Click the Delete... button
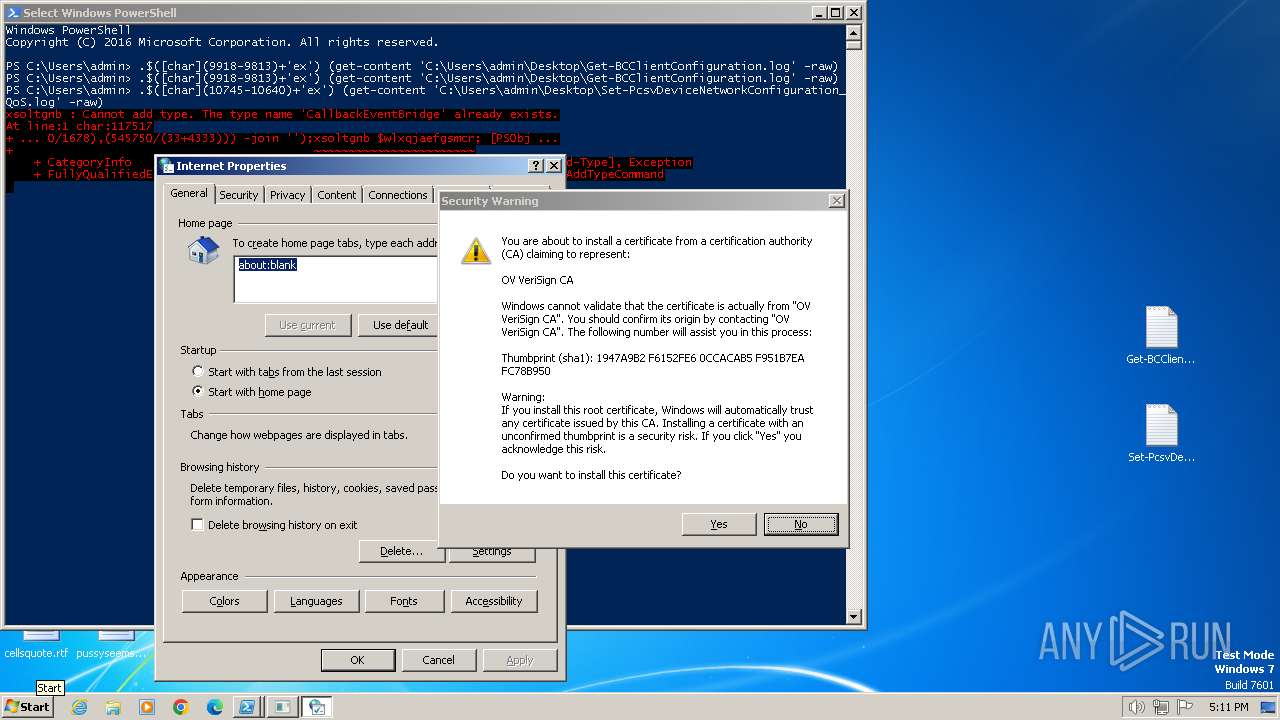The width and height of the screenshot is (1280, 720). click(401, 551)
